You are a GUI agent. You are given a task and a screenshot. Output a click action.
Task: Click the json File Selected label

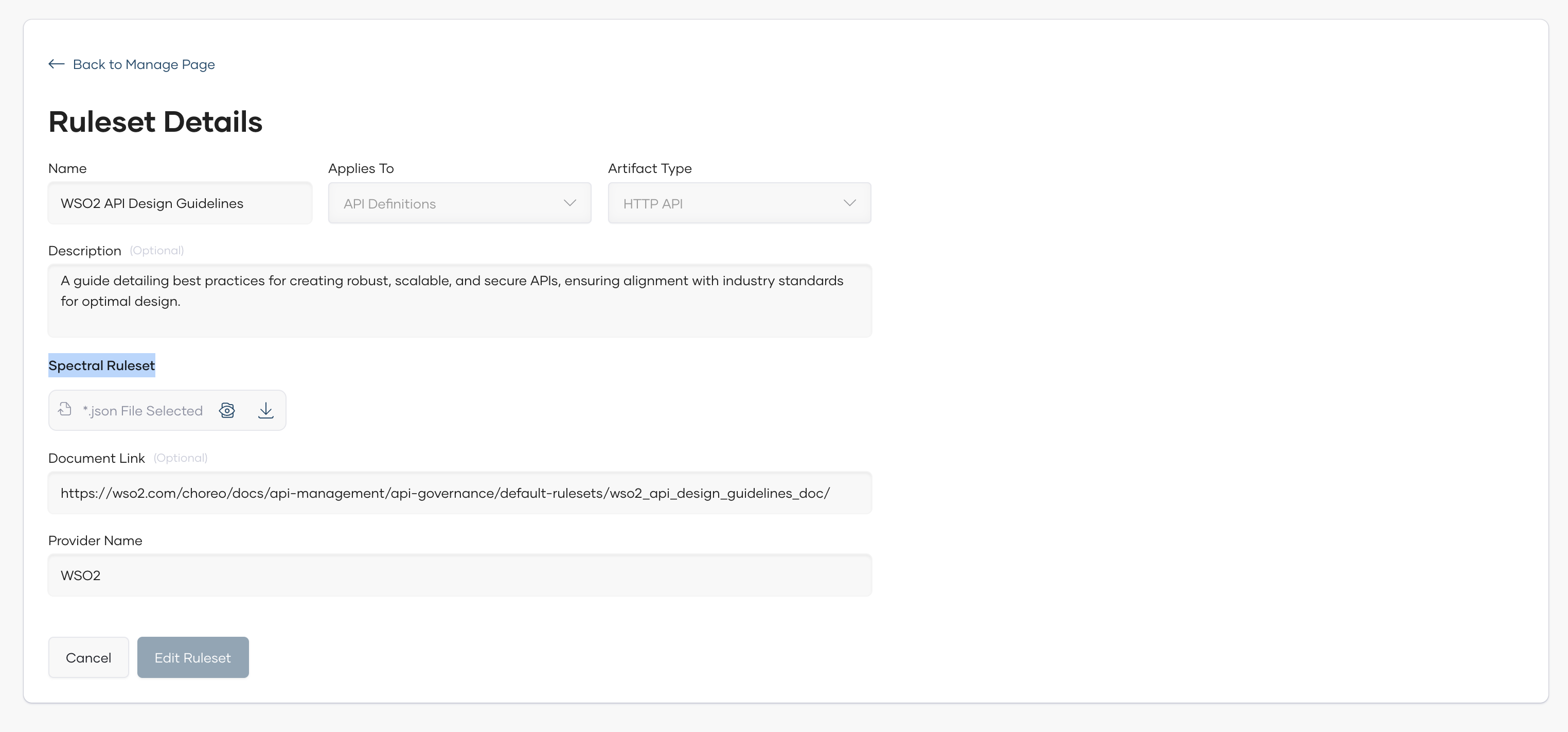143,410
